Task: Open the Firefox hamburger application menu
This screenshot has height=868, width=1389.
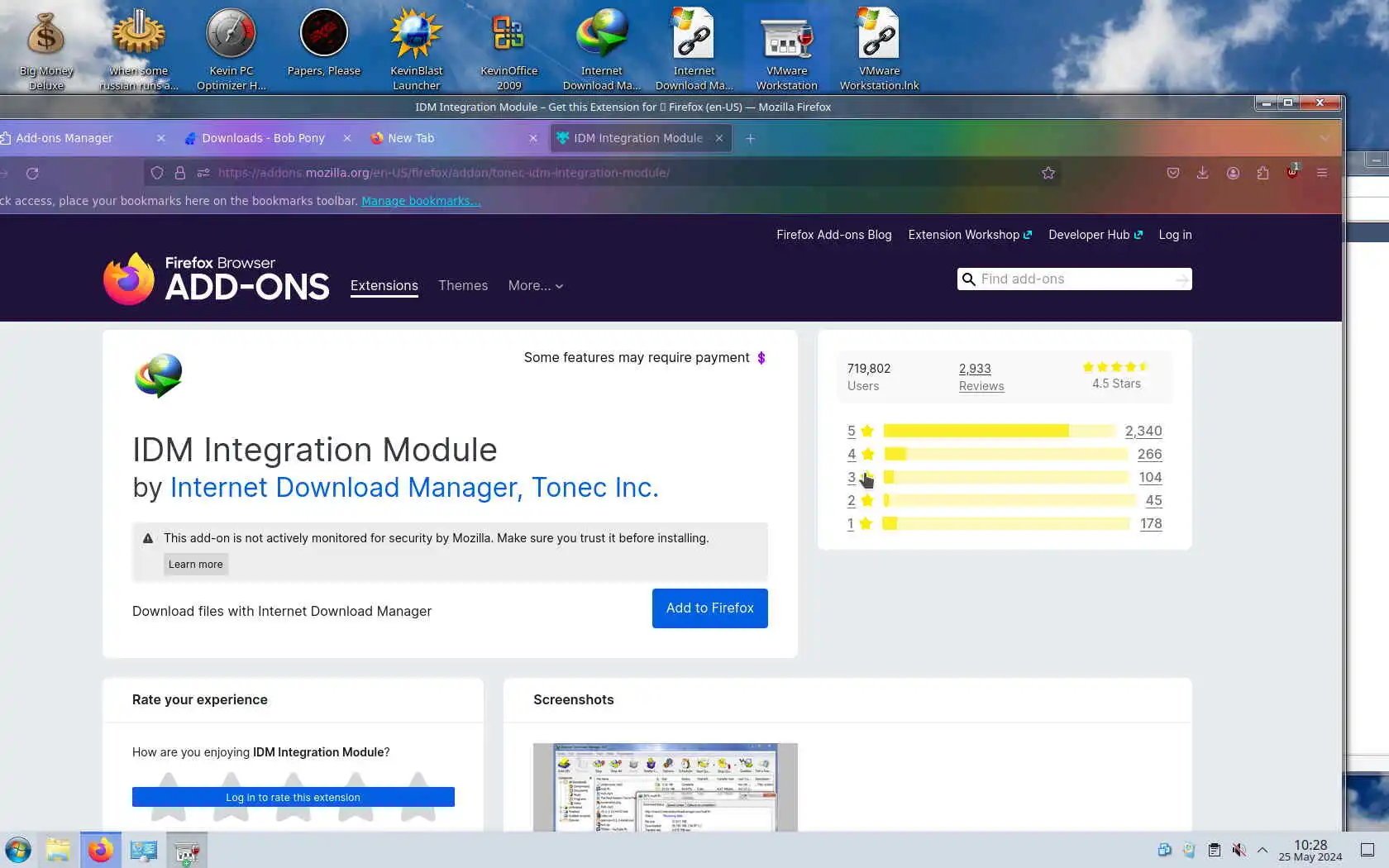Action: (x=1322, y=173)
